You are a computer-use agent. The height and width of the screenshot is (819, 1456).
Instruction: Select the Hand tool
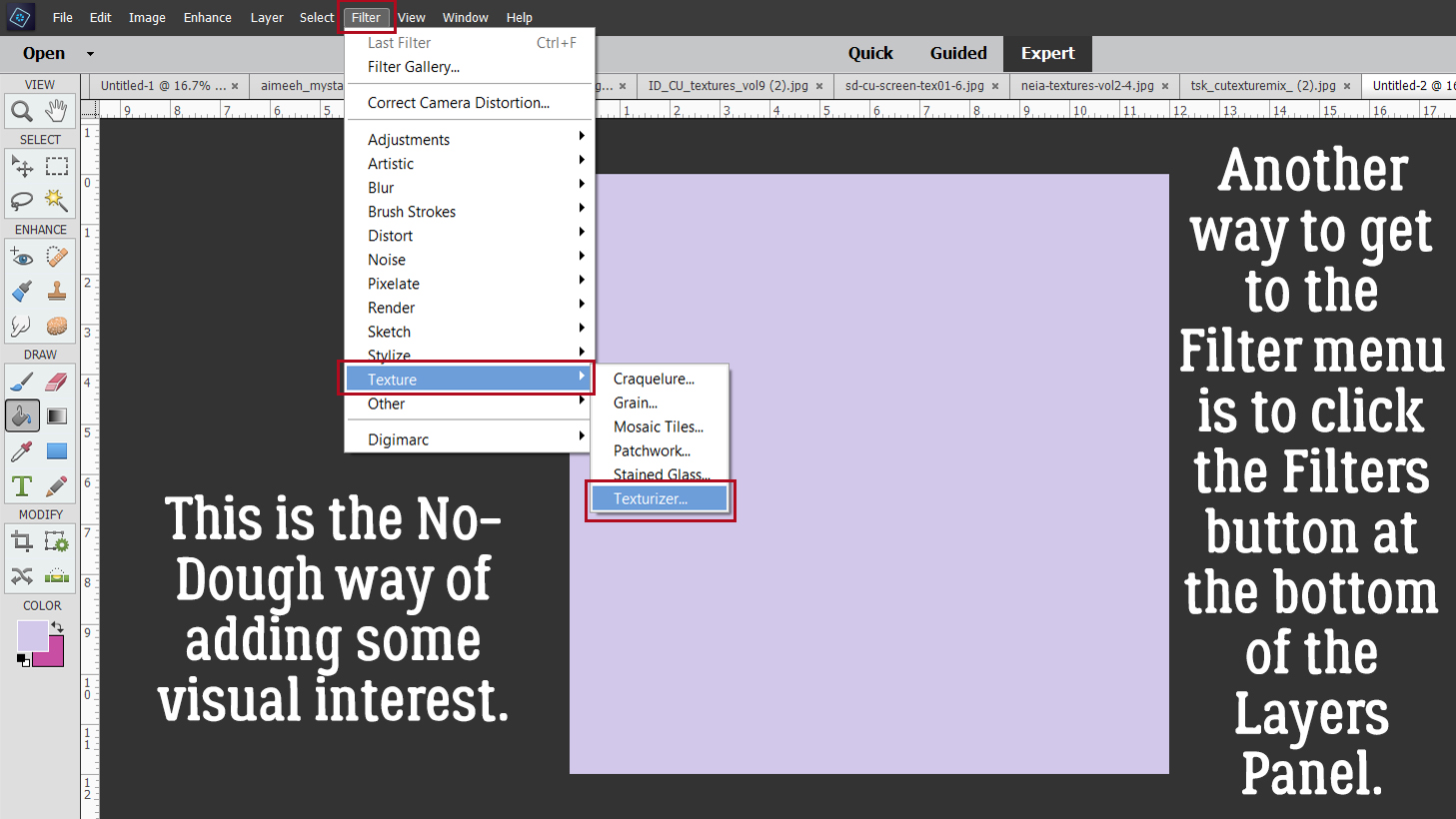pyautogui.click(x=57, y=110)
